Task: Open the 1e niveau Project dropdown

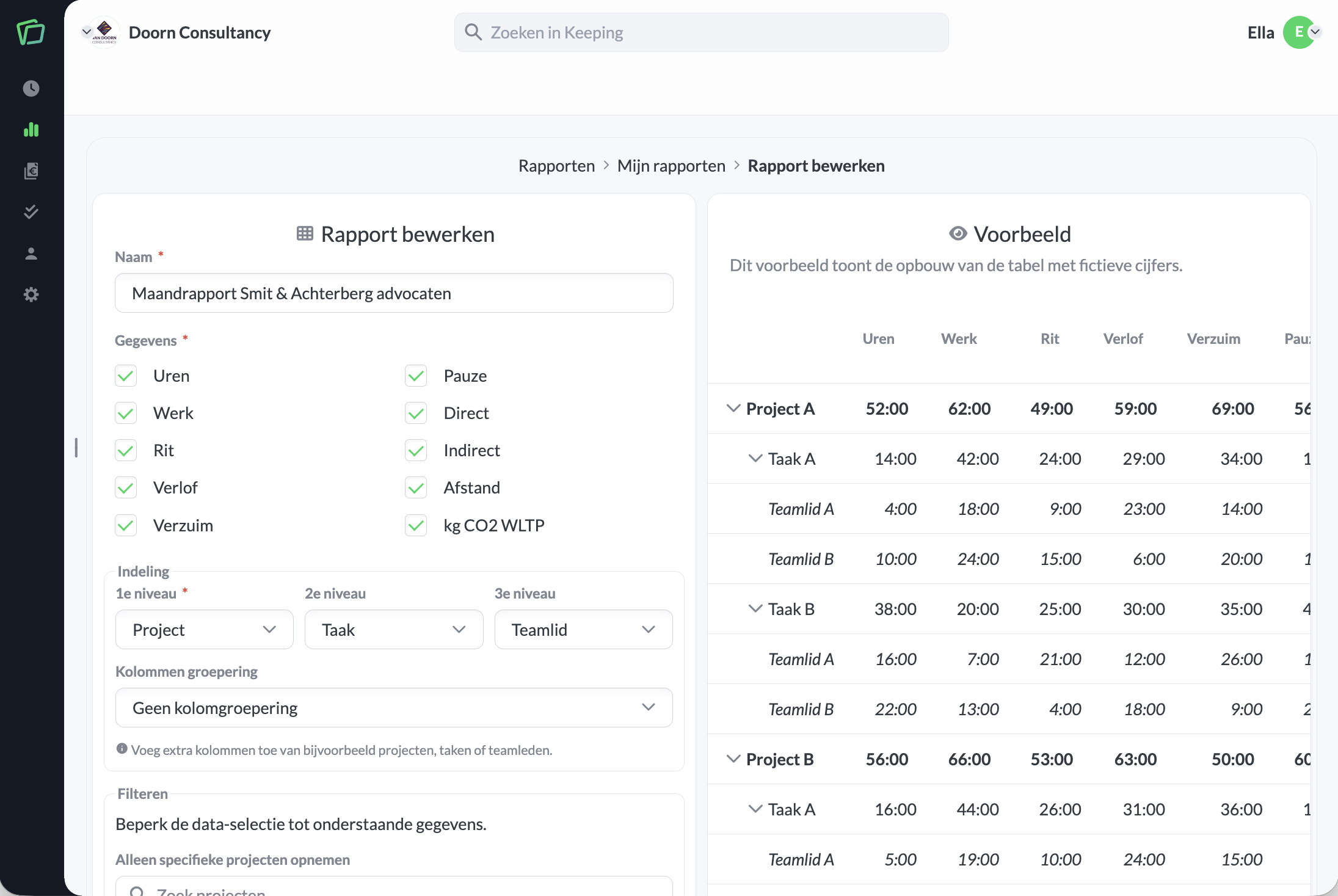Action: coord(205,629)
